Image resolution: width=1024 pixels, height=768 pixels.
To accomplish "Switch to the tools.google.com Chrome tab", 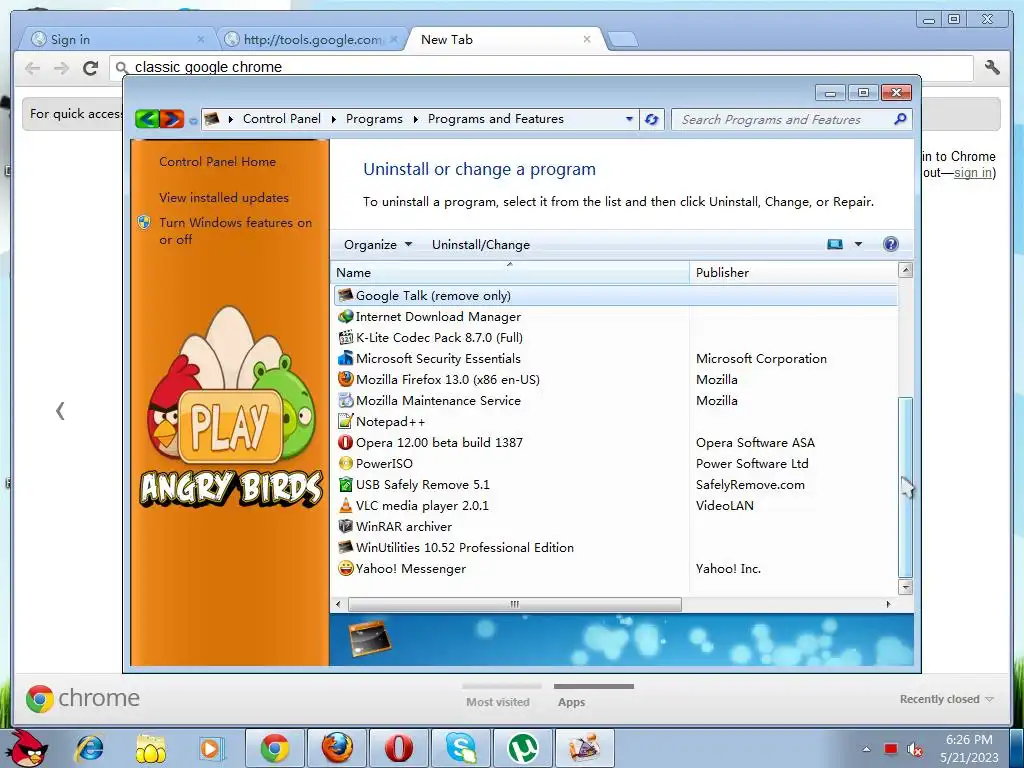I will (312, 40).
